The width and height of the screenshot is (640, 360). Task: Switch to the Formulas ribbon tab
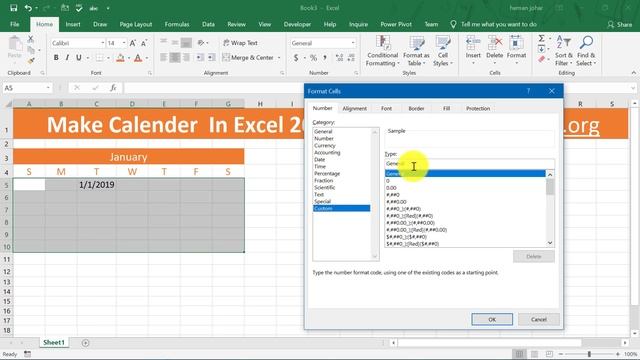pos(177,24)
